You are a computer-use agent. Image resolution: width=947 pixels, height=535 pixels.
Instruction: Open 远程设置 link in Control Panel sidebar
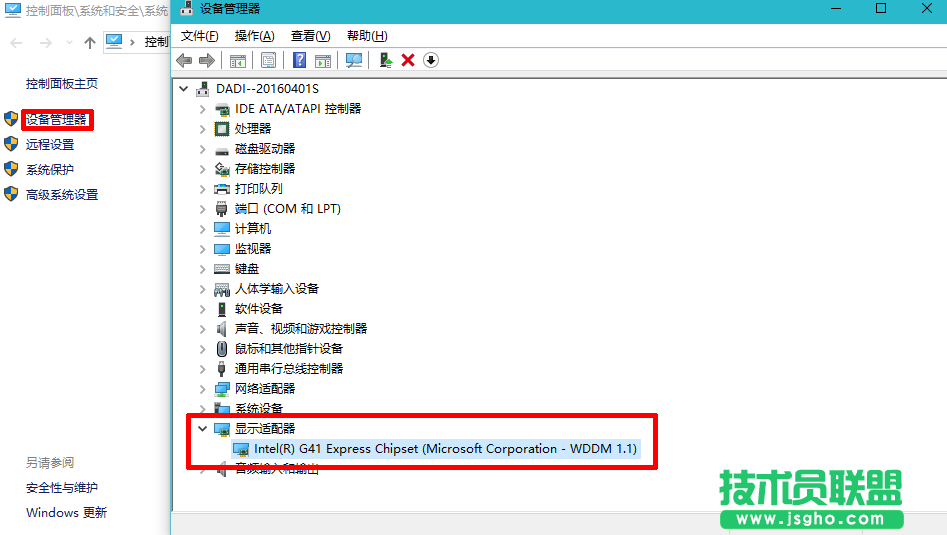pyautogui.click(x=50, y=144)
